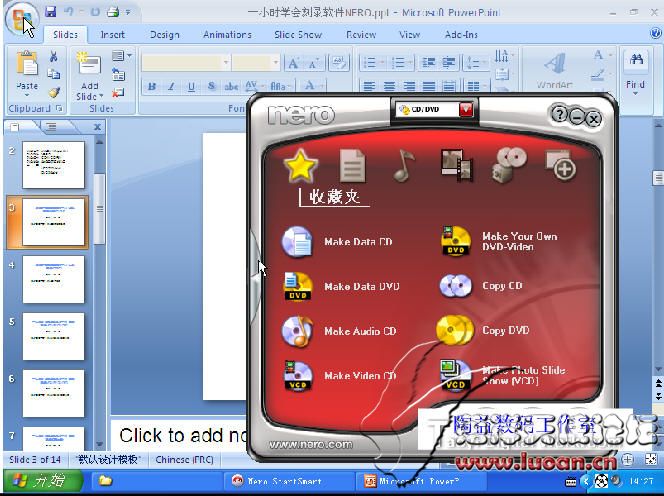Toggle text Shadow formatting
Screen dimensions: 664x496
click(x=211, y=87)
